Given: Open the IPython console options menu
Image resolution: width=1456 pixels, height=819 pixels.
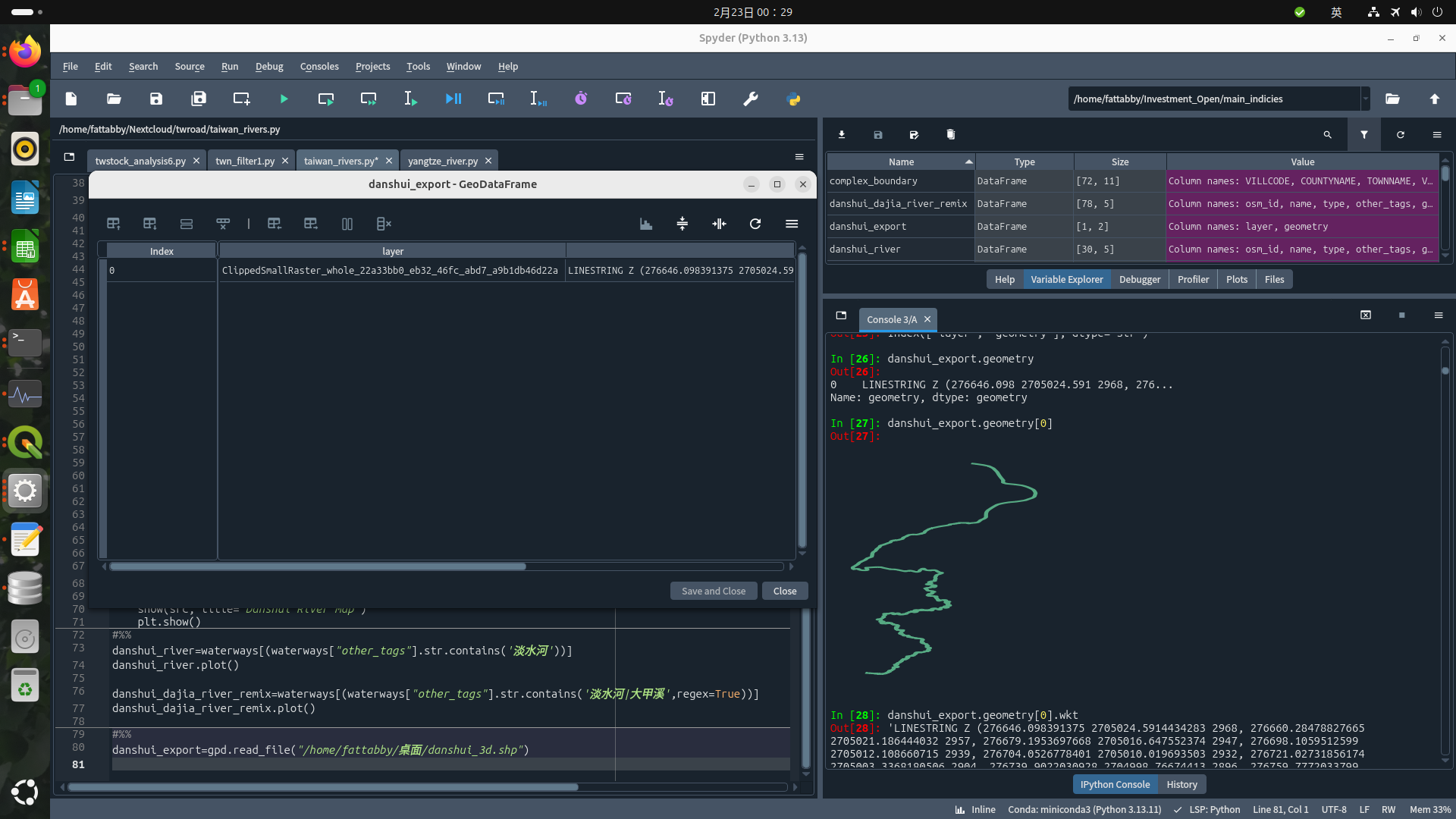Looking at the screenshot, I should tap(1438, 315).
